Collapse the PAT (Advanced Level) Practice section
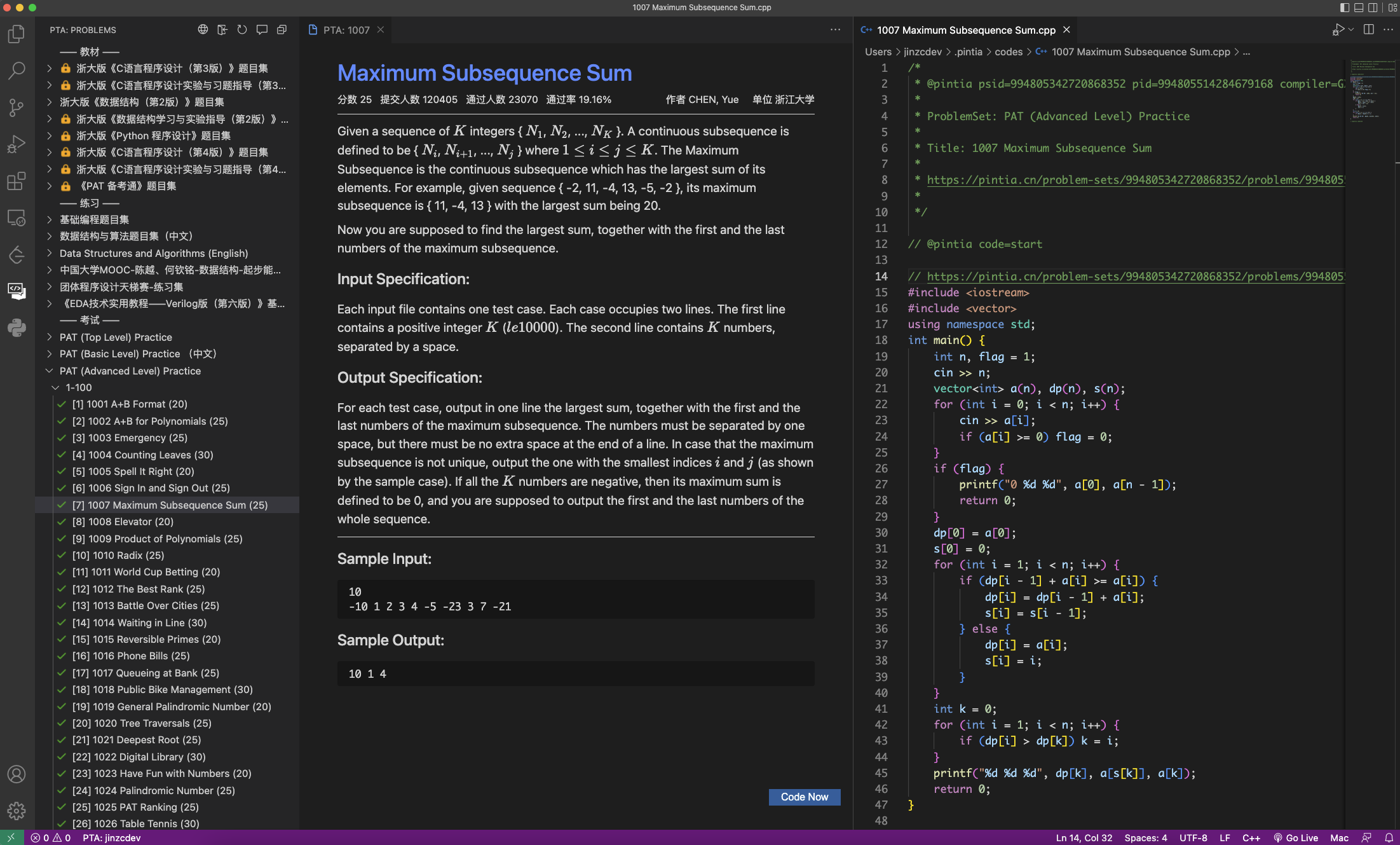The image size is (1400, 845). pos(50,371)
